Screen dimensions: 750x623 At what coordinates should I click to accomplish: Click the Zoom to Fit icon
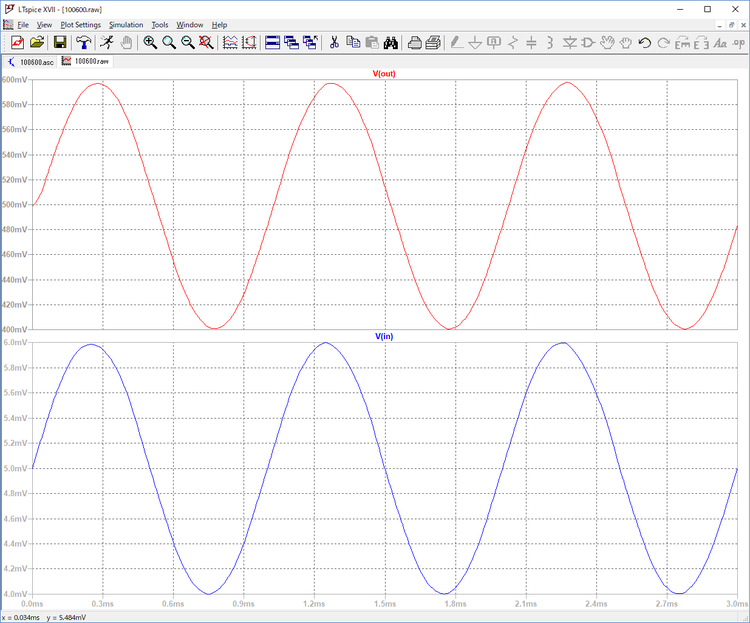point(205,42)
